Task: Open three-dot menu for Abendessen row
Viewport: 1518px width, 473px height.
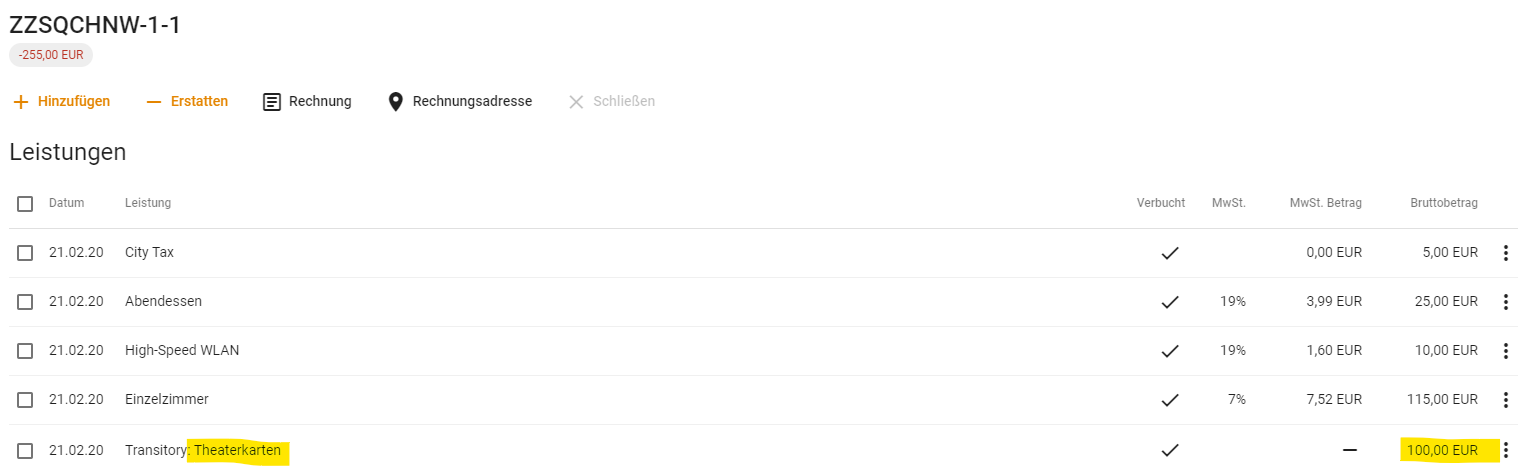Action: pyautogui.click(x=1505, y=302)
